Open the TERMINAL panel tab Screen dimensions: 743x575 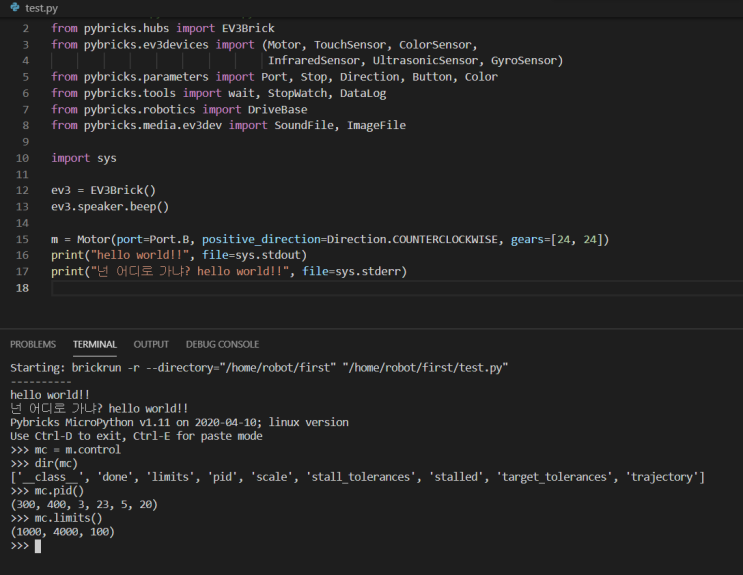(x=95, y=344)
